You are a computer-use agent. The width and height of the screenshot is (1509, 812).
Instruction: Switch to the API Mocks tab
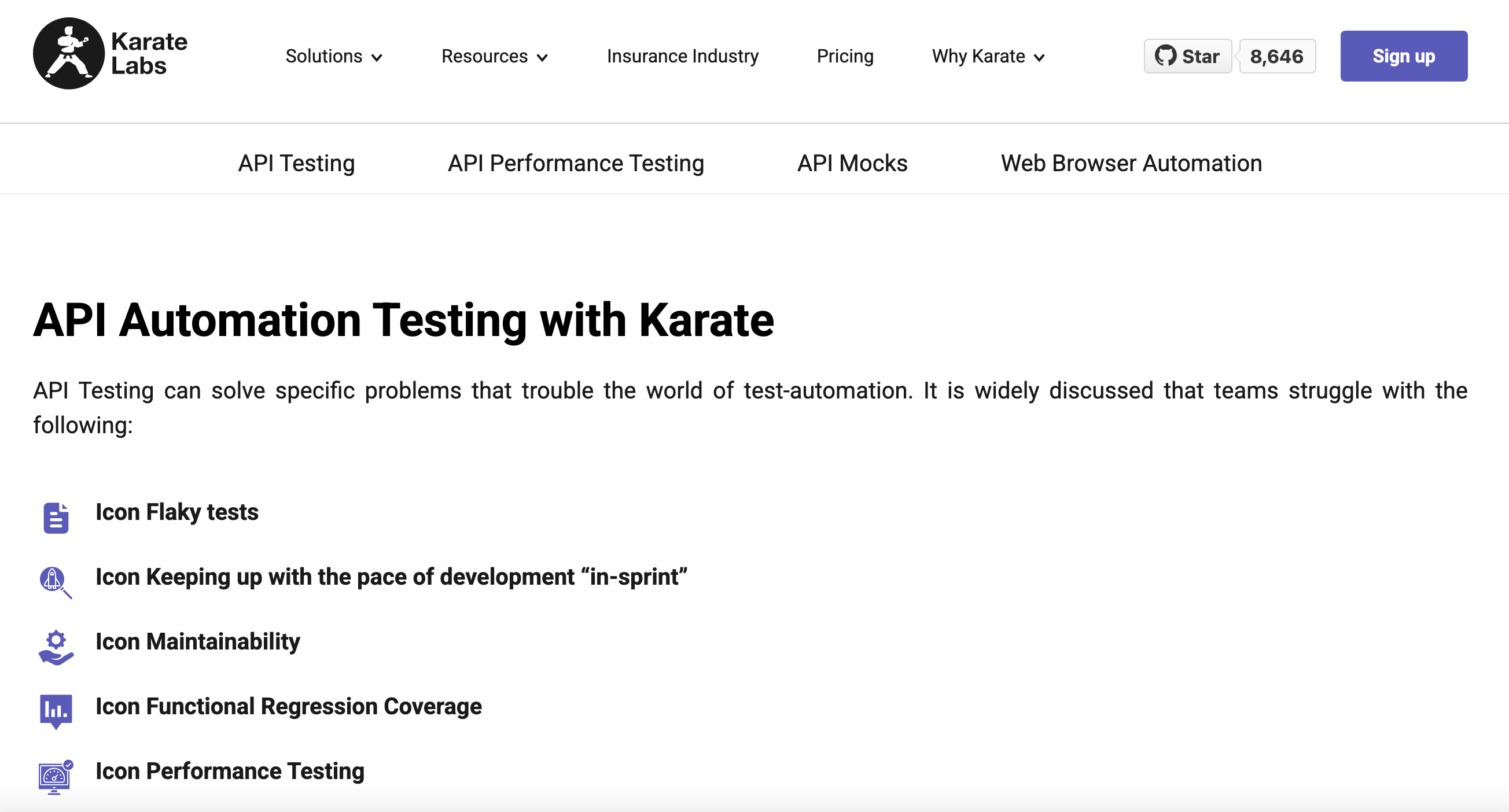pos(852,163)
